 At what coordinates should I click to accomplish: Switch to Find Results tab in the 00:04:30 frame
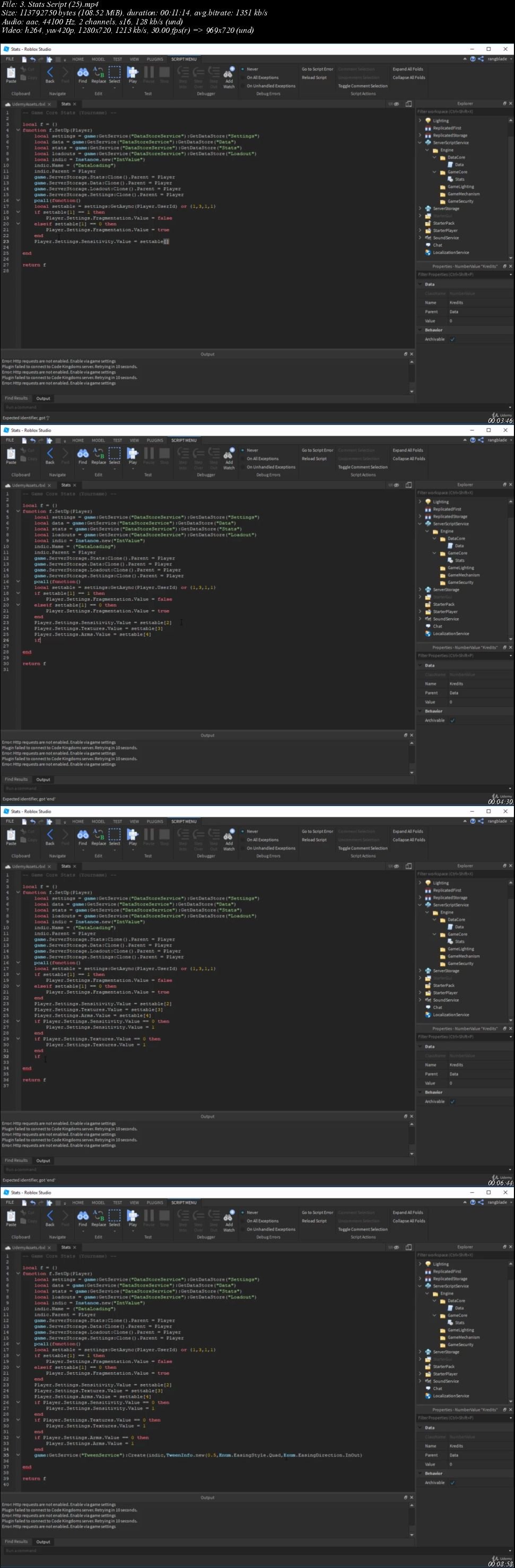pyautogui.click(x=16, y=779)
